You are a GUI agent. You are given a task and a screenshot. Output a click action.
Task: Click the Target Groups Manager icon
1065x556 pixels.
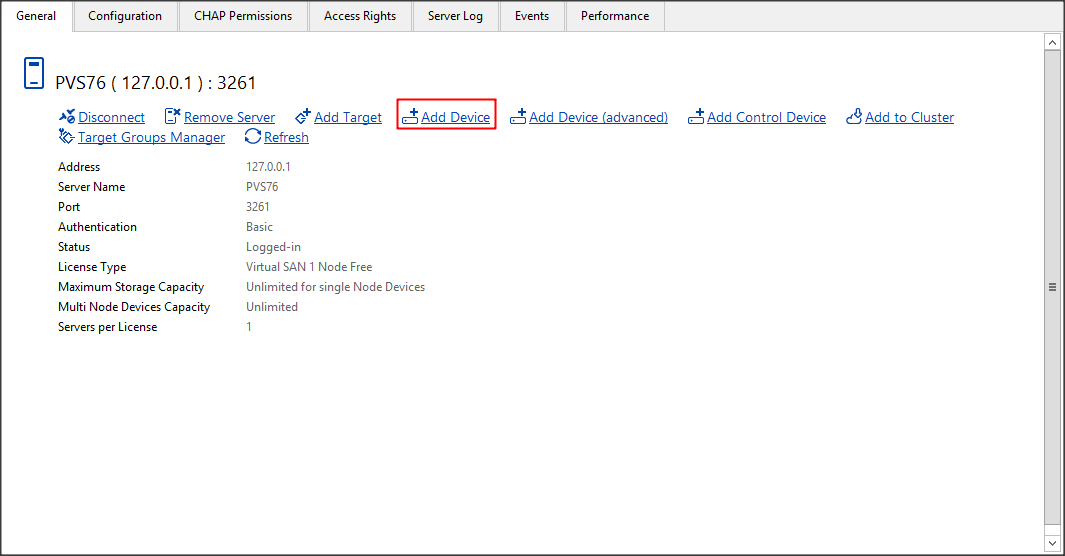pyautogui.click(x=67, y=137)
